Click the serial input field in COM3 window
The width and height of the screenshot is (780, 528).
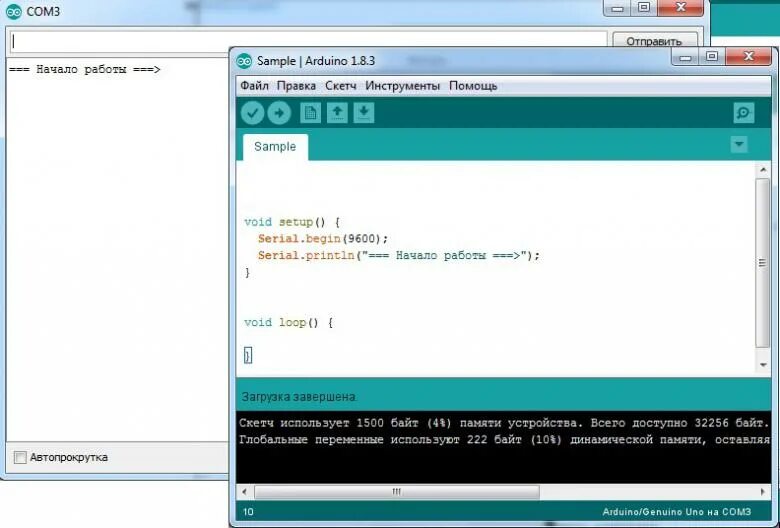pos(308,41)
